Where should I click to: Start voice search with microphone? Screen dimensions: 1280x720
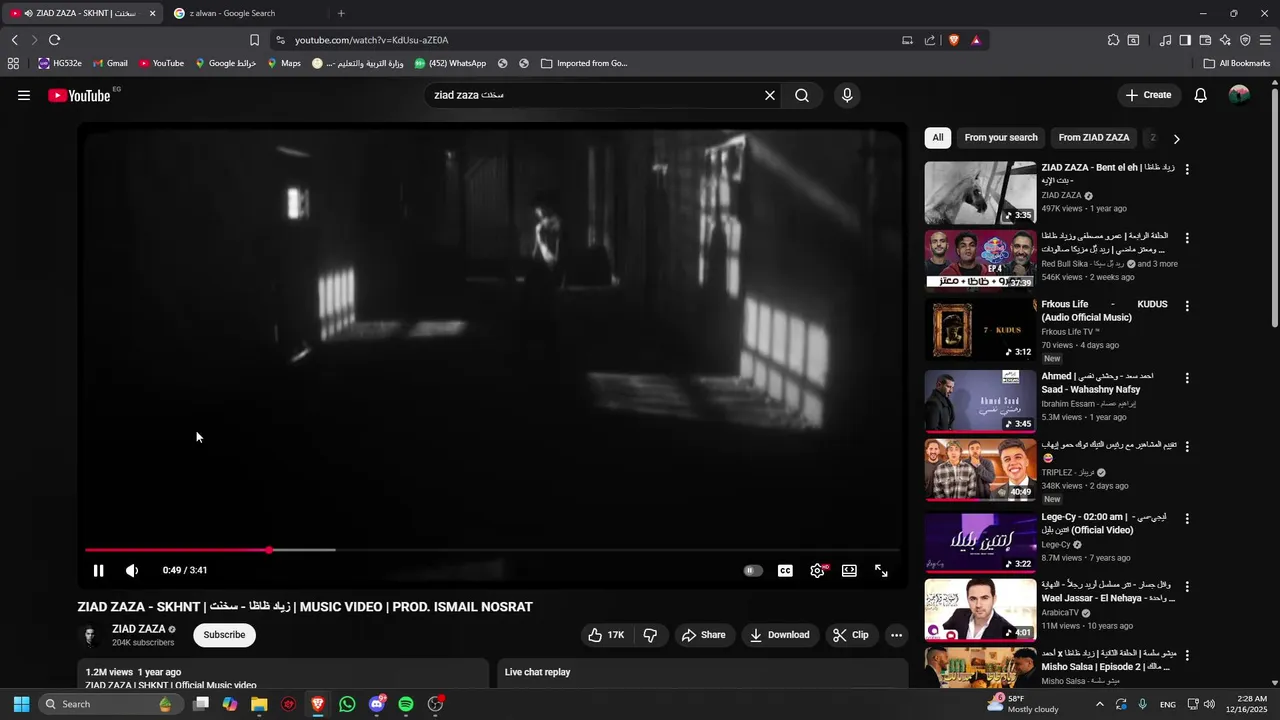point(847,95)
